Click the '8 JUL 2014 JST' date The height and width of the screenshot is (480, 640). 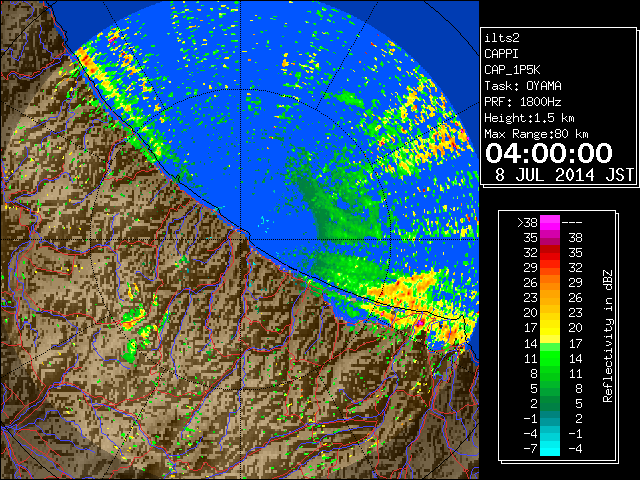[x=564, y=175]
